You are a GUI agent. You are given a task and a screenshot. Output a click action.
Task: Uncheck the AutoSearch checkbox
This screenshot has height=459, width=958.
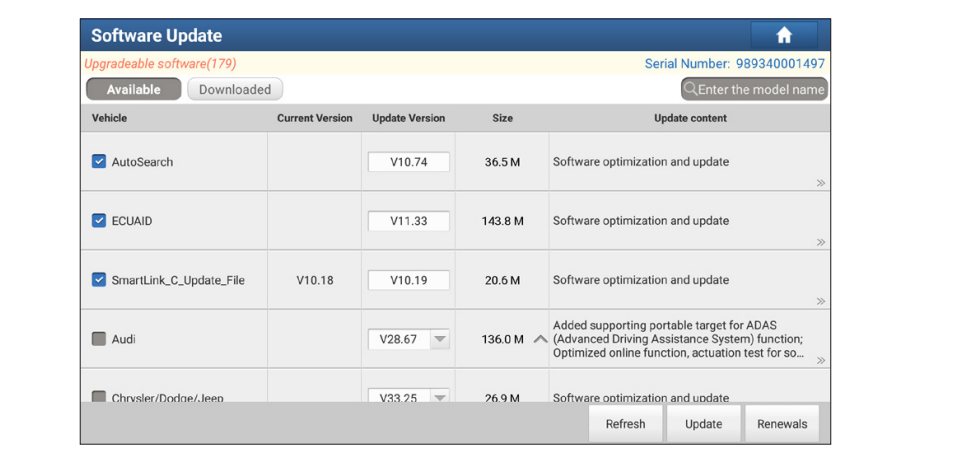98,161
